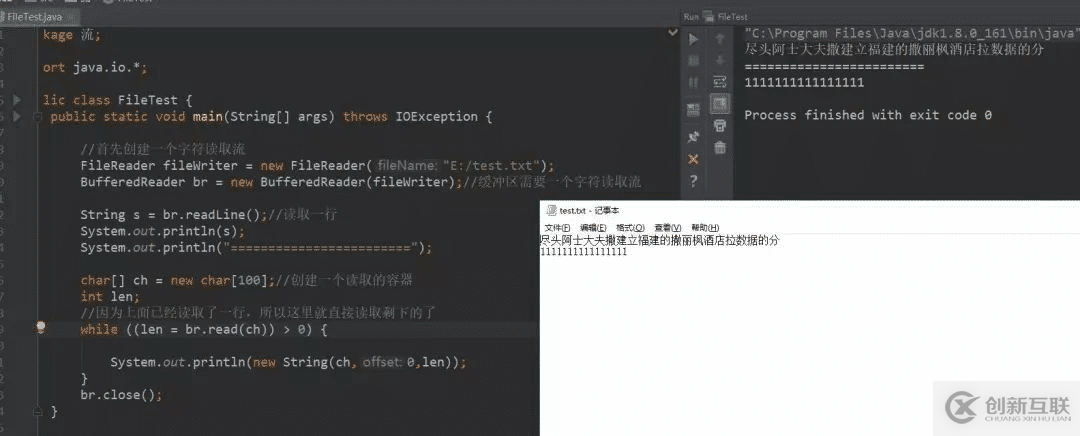Click run gutter arrow beside class FileTest

click(17, 100)
